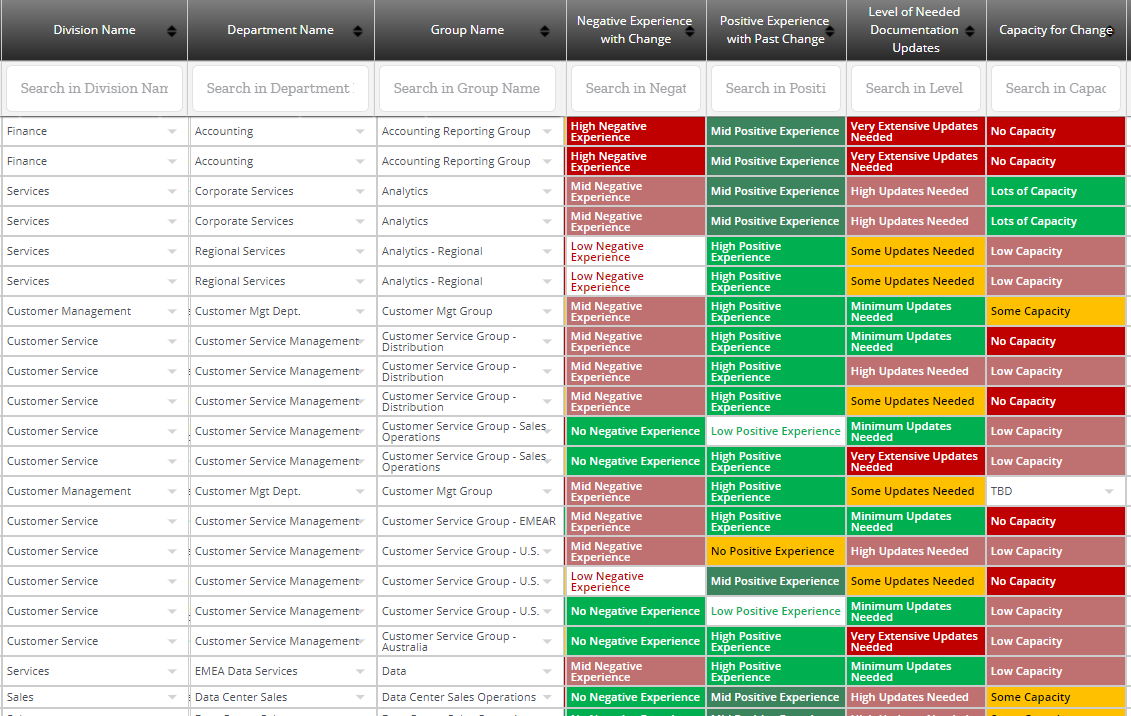Image resolution: width=1131 pixels, height=716 pixels.
Task: Toggle sorting with the Group Name arrows
Action: pyautogui.click(x=545, y=31)
